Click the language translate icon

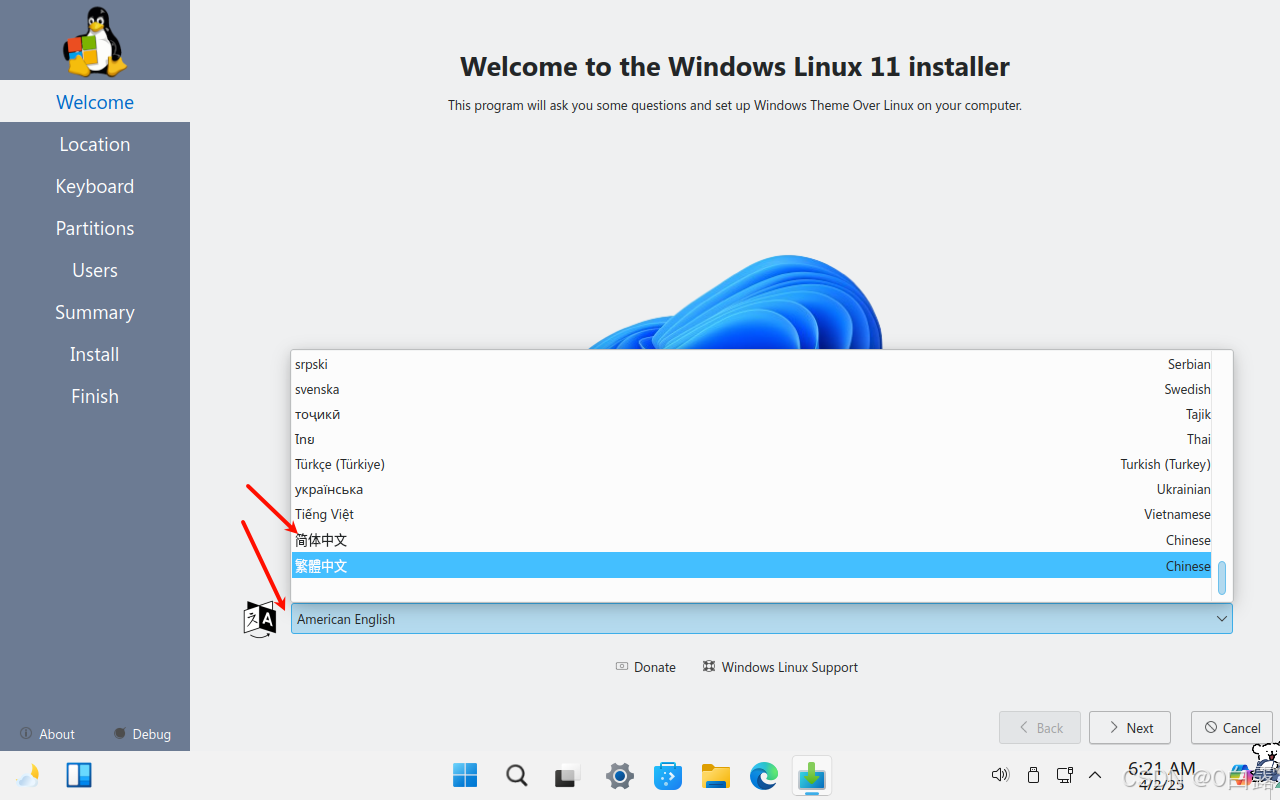pos(260,619)
